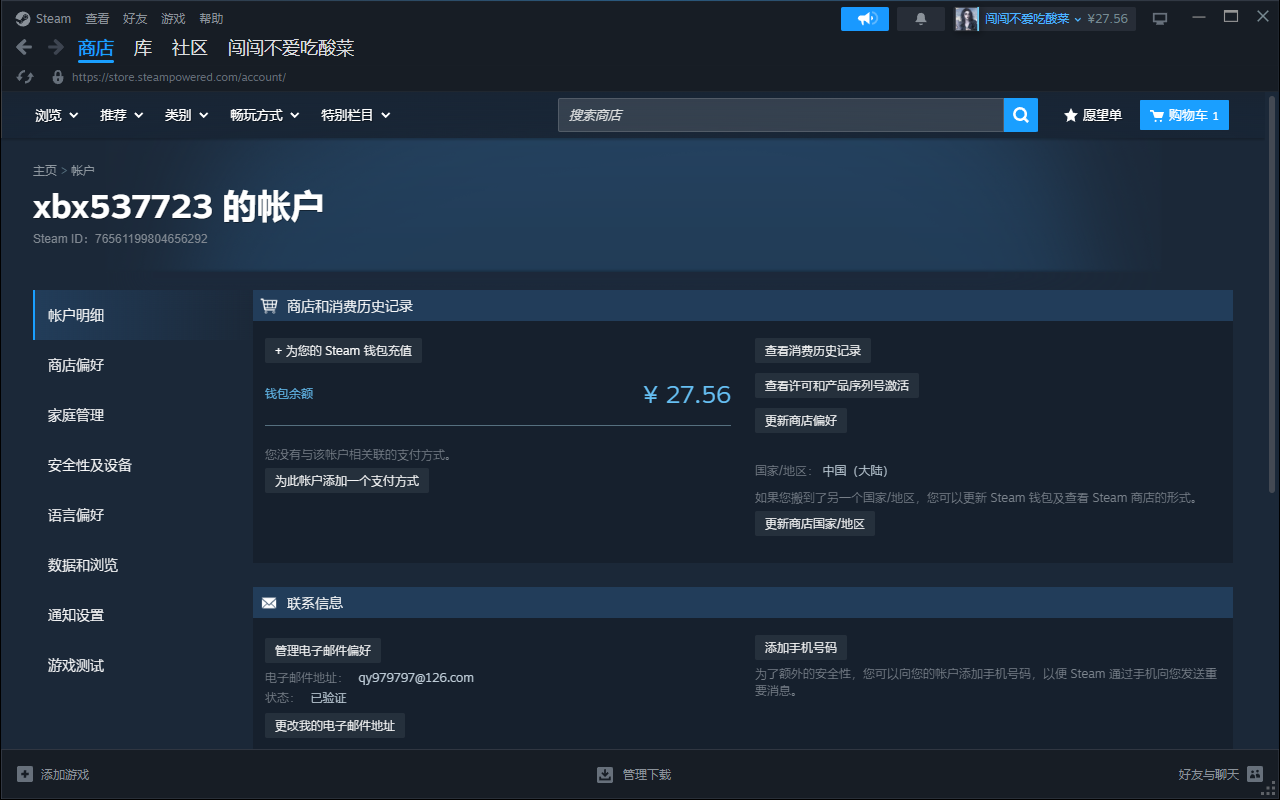
Task: Open the 游戏 menu
Action: pos(173,19)
